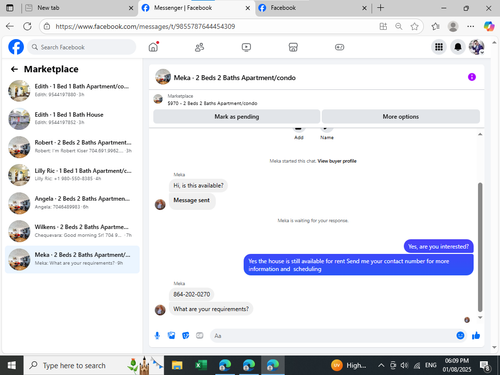
Task: Click Type here to search taskbar box
Action: [x=94, y=365]
